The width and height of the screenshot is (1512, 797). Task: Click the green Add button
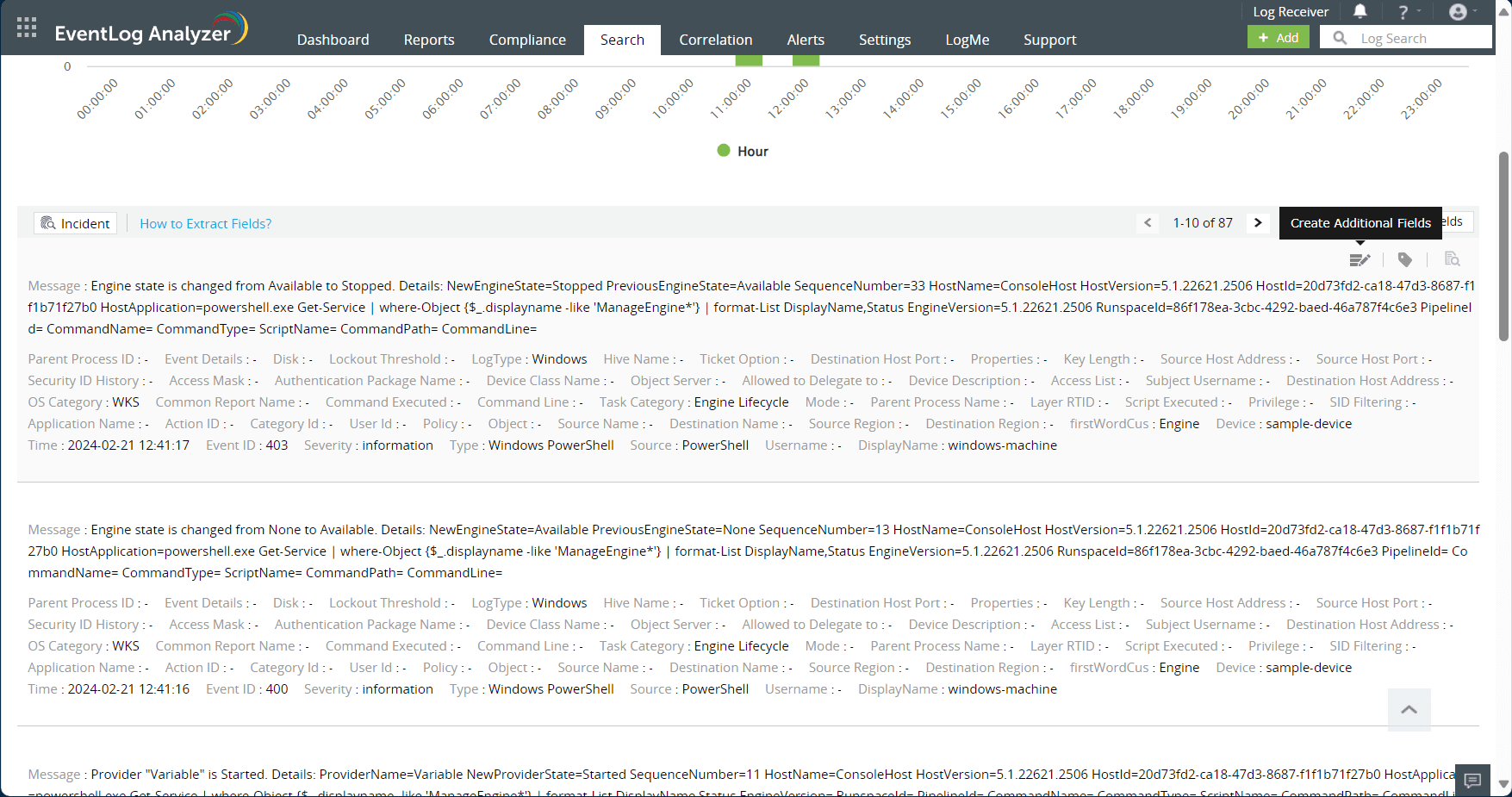click(x=1278, y=37)
